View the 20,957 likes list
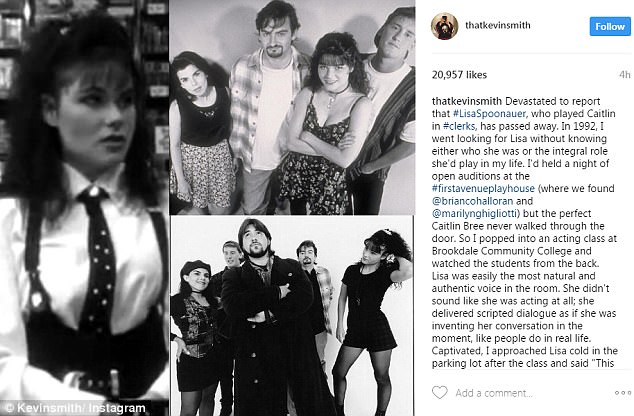This screenshot has height=416, width=634. click(x=459, y=75)
